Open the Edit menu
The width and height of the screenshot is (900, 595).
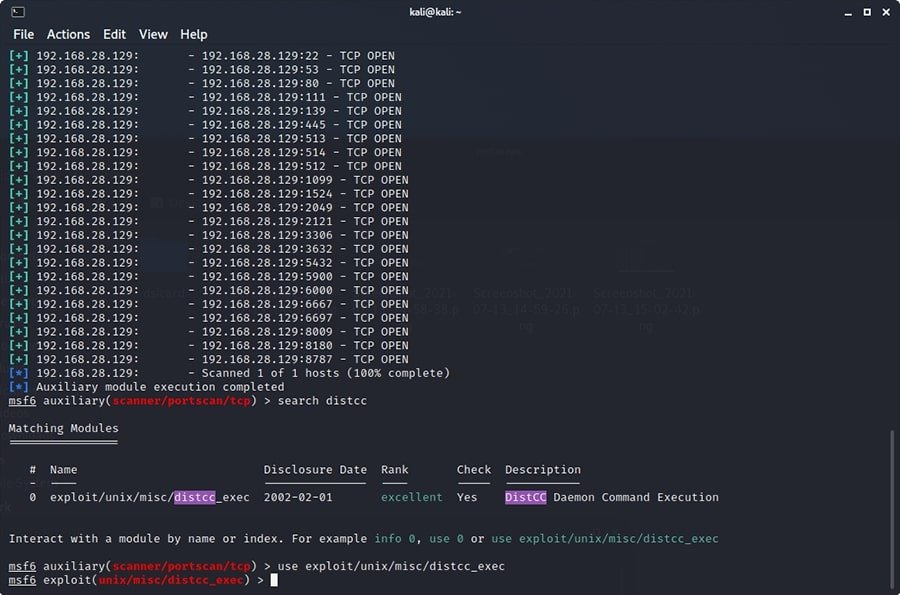(x=114, y=34)
